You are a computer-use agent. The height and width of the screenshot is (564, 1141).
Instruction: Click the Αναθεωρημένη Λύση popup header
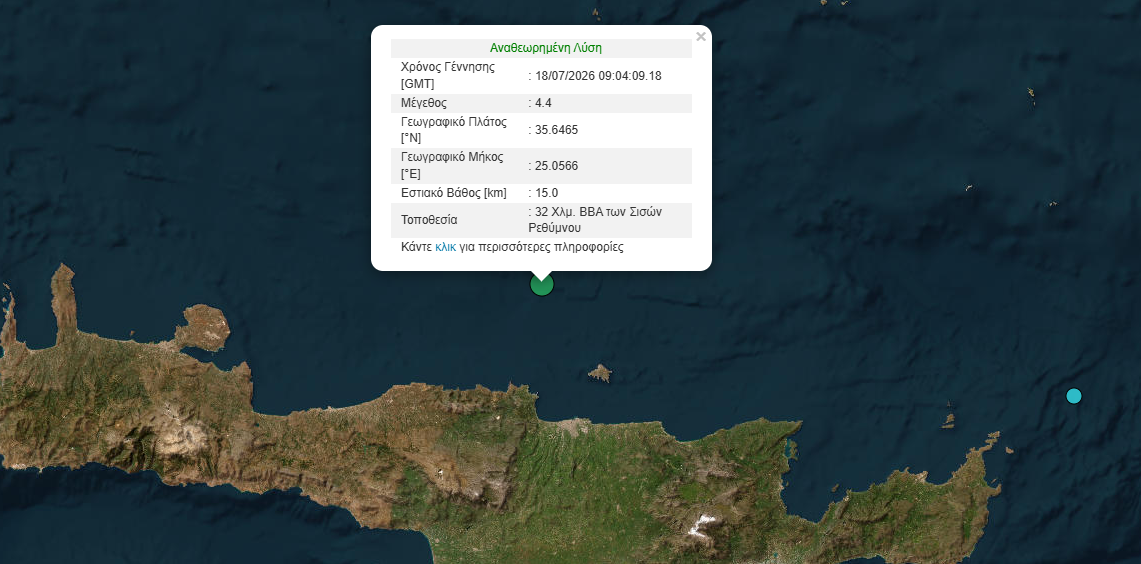546,49
